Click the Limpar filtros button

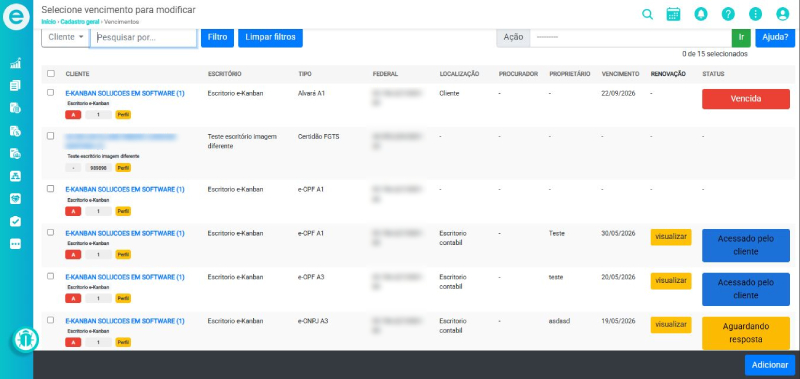click(x=270, y=37)
